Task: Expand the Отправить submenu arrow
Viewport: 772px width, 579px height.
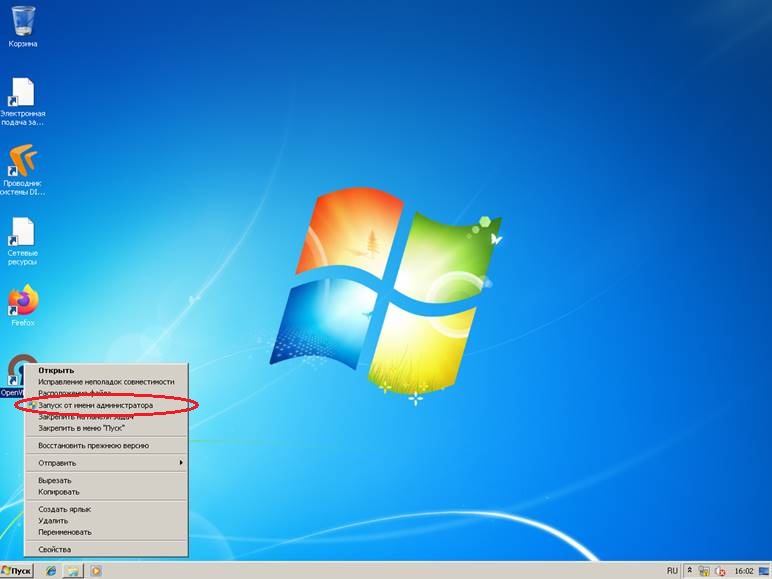Action: (181, 463)
